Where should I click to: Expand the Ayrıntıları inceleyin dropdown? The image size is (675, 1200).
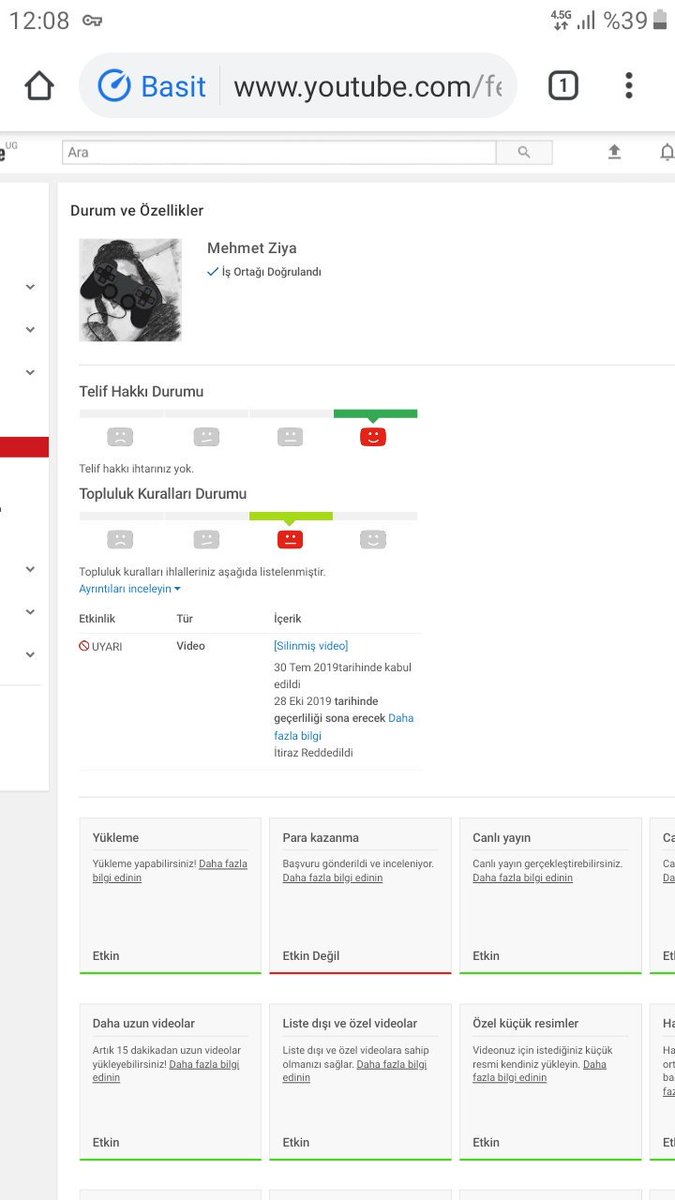coord(130,589)
